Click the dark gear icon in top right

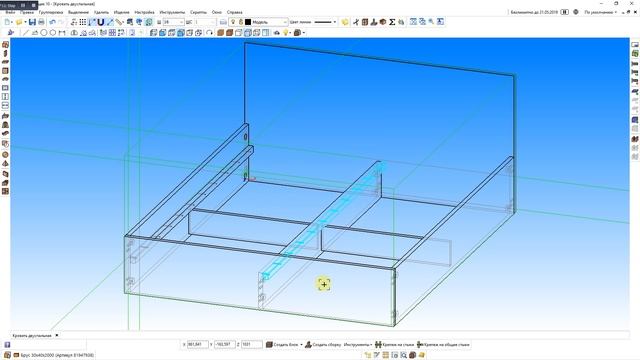pyautogui.click(x=576, y=12)
